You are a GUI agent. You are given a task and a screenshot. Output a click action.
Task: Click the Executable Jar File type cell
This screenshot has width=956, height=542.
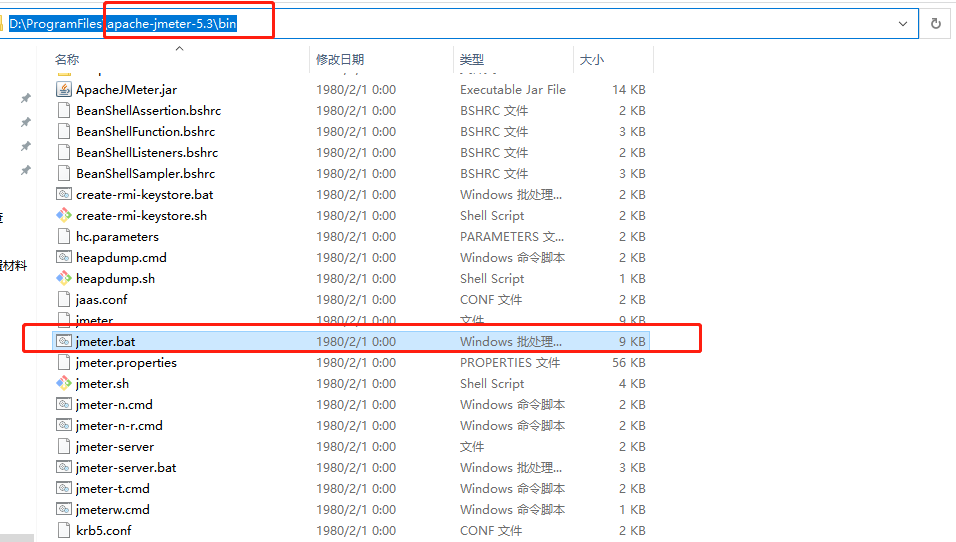pyautogui.click(x=513, y=90)
